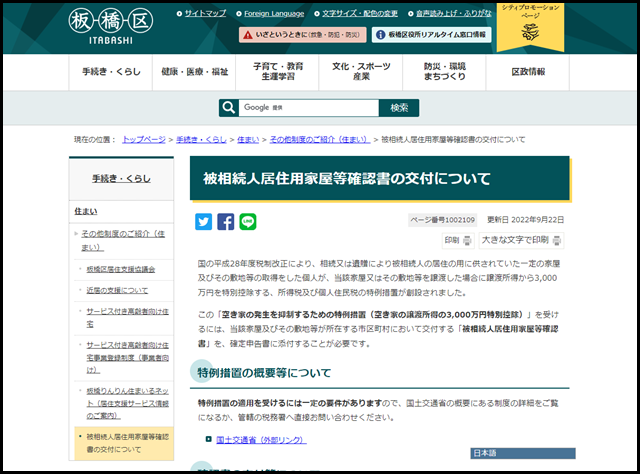
Task: Open 区政情報 navigation menu
Action: (528, 72)
